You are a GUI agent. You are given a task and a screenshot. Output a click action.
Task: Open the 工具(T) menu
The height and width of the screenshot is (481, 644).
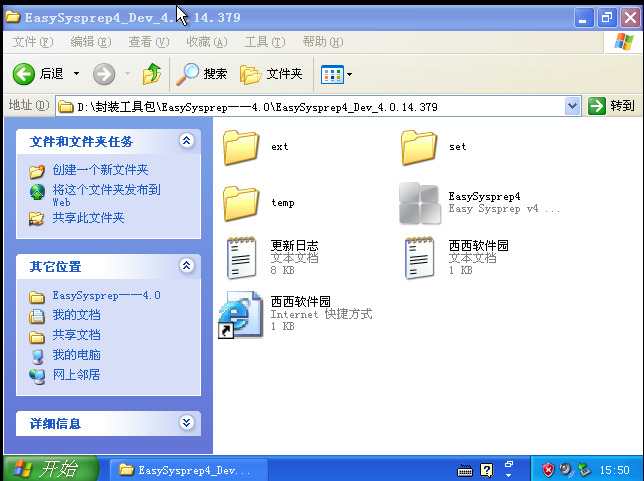pos(263,42)
